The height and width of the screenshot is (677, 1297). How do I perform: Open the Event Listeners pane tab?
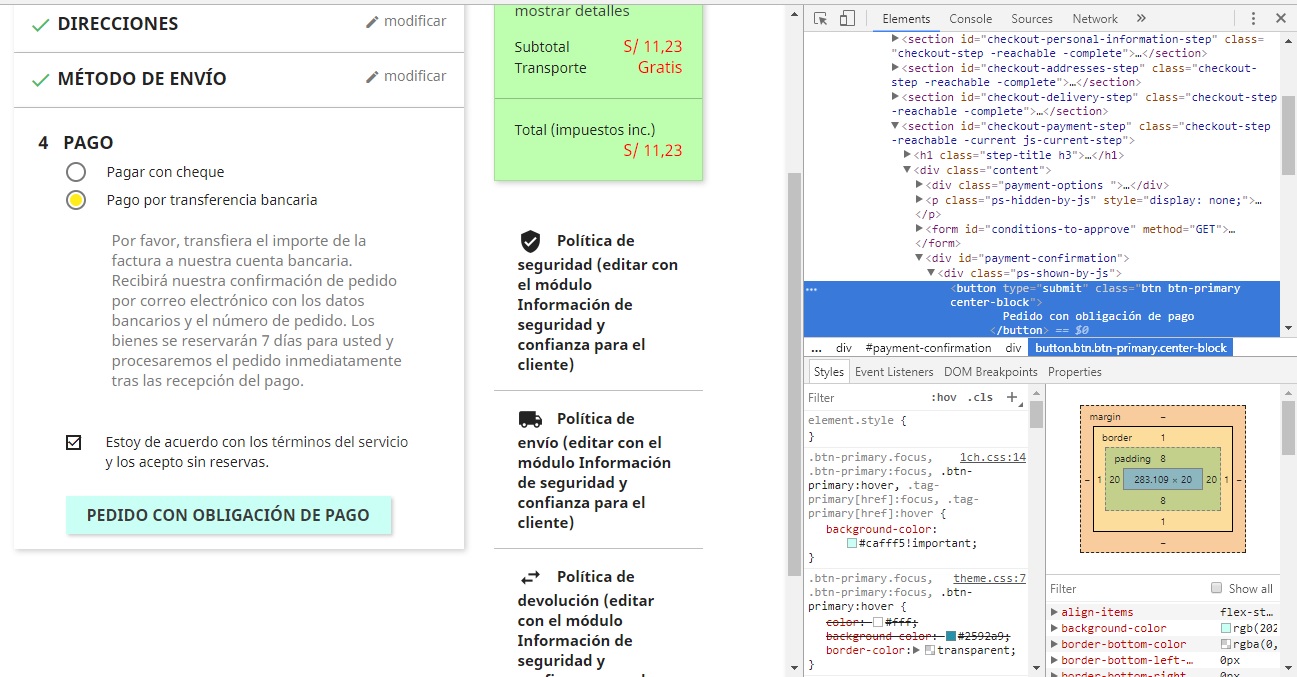tap(894, 372)
